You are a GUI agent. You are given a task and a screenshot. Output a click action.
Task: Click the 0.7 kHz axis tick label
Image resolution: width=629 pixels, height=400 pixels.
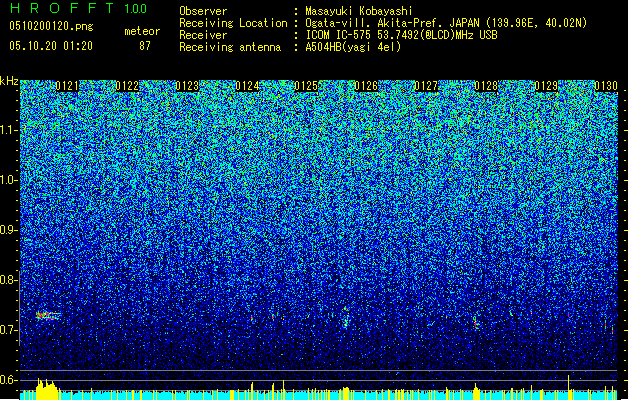[8, 330]
